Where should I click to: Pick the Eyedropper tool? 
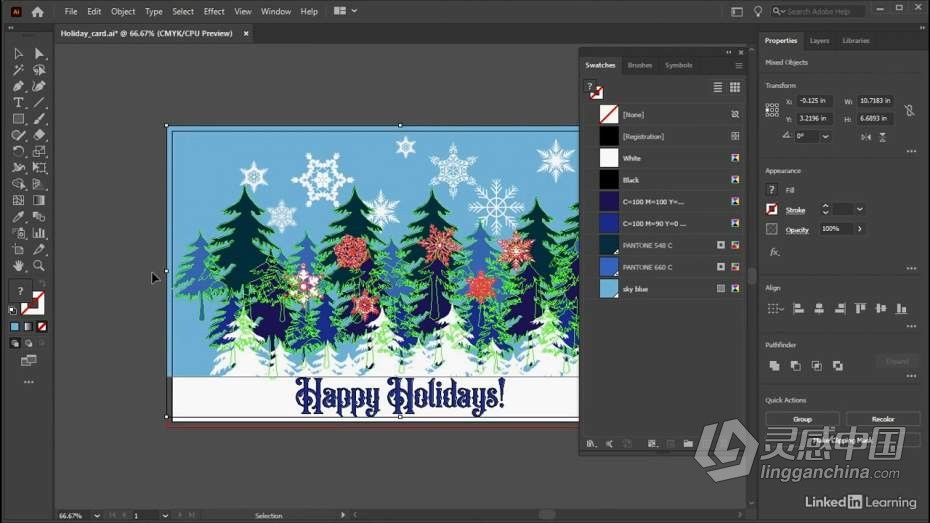pos(18,217)
